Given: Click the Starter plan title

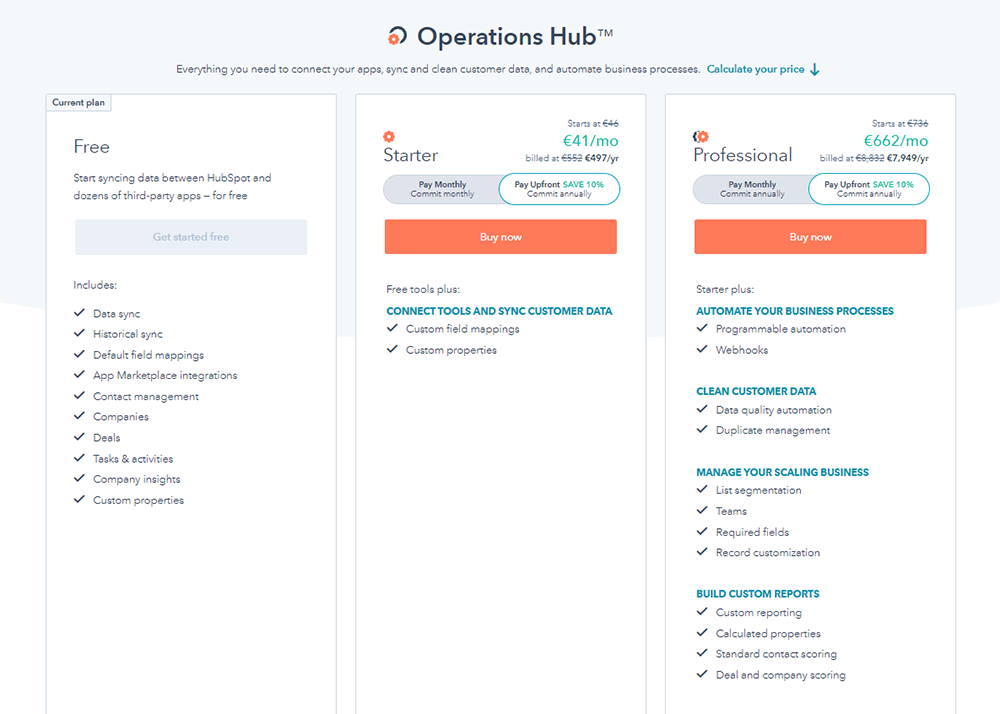Looking at the screenshot, I should pos(411,155).
